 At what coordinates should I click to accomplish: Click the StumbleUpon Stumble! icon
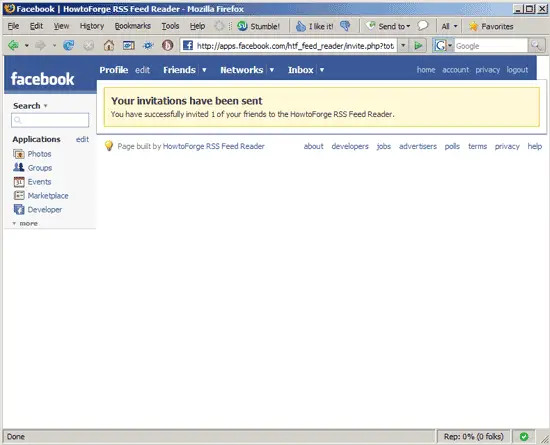coord(242,26)
